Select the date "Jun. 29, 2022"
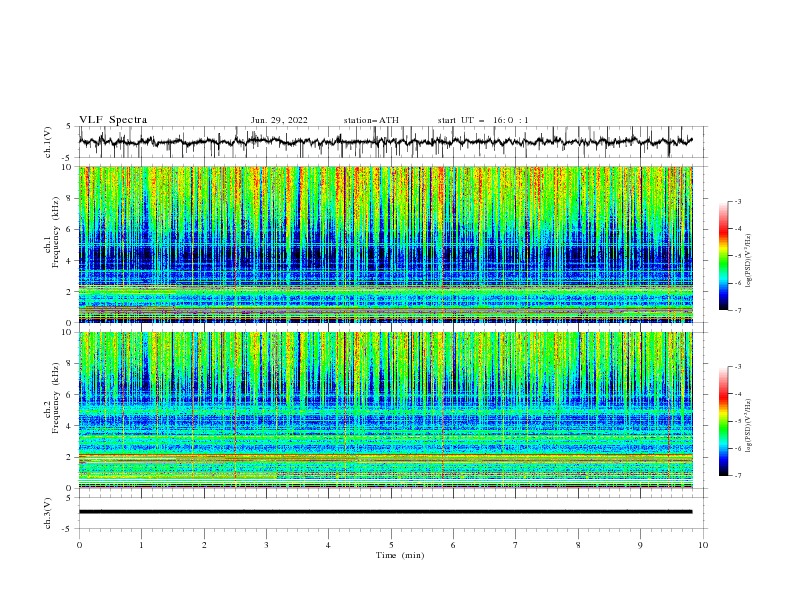Viewport: 792px width, 612px height. click(279, 120)
